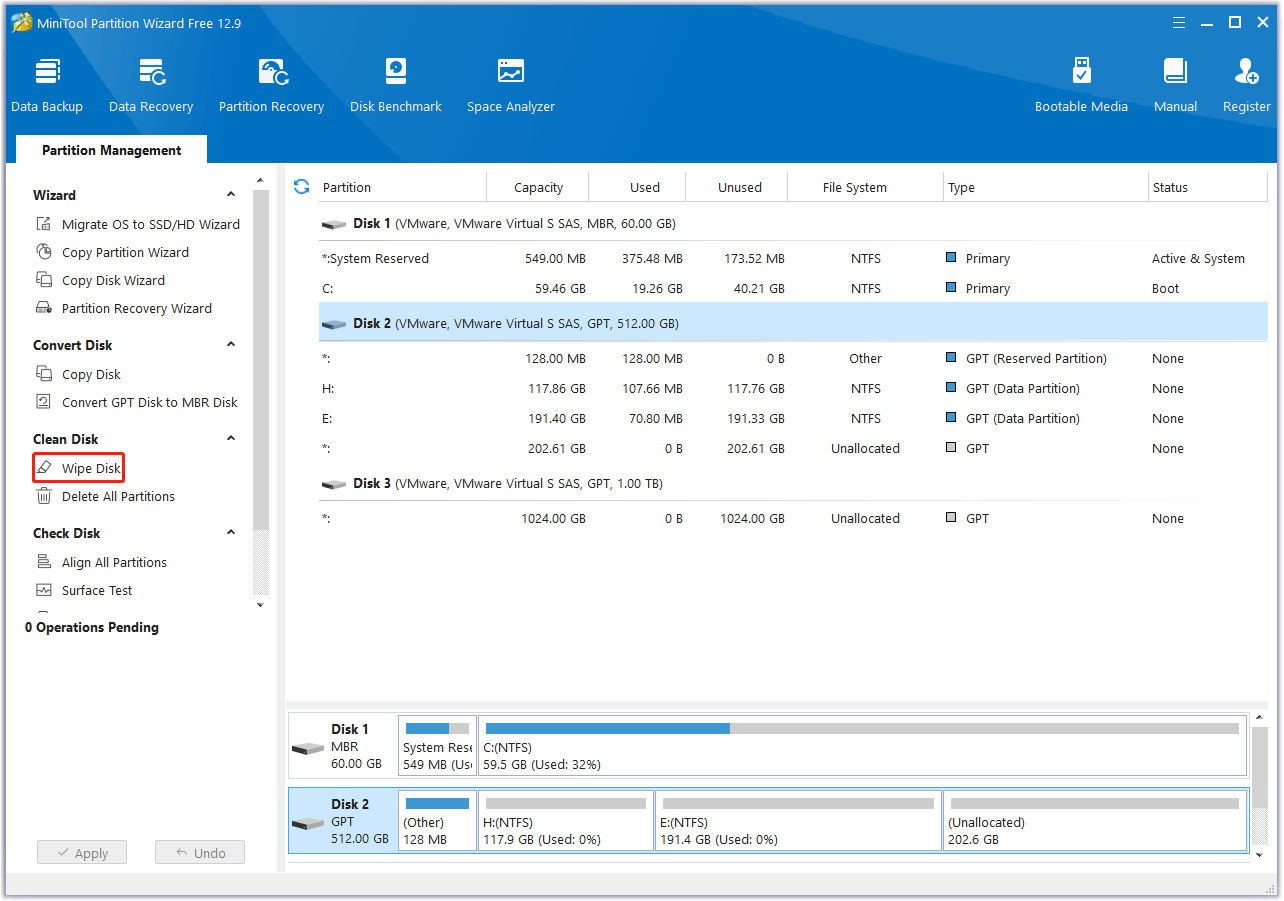The width and height of the screenshot is (1284, 901).
Task: Click the Delete All Partitions trash icon
Action: click(x=44, y=496)
